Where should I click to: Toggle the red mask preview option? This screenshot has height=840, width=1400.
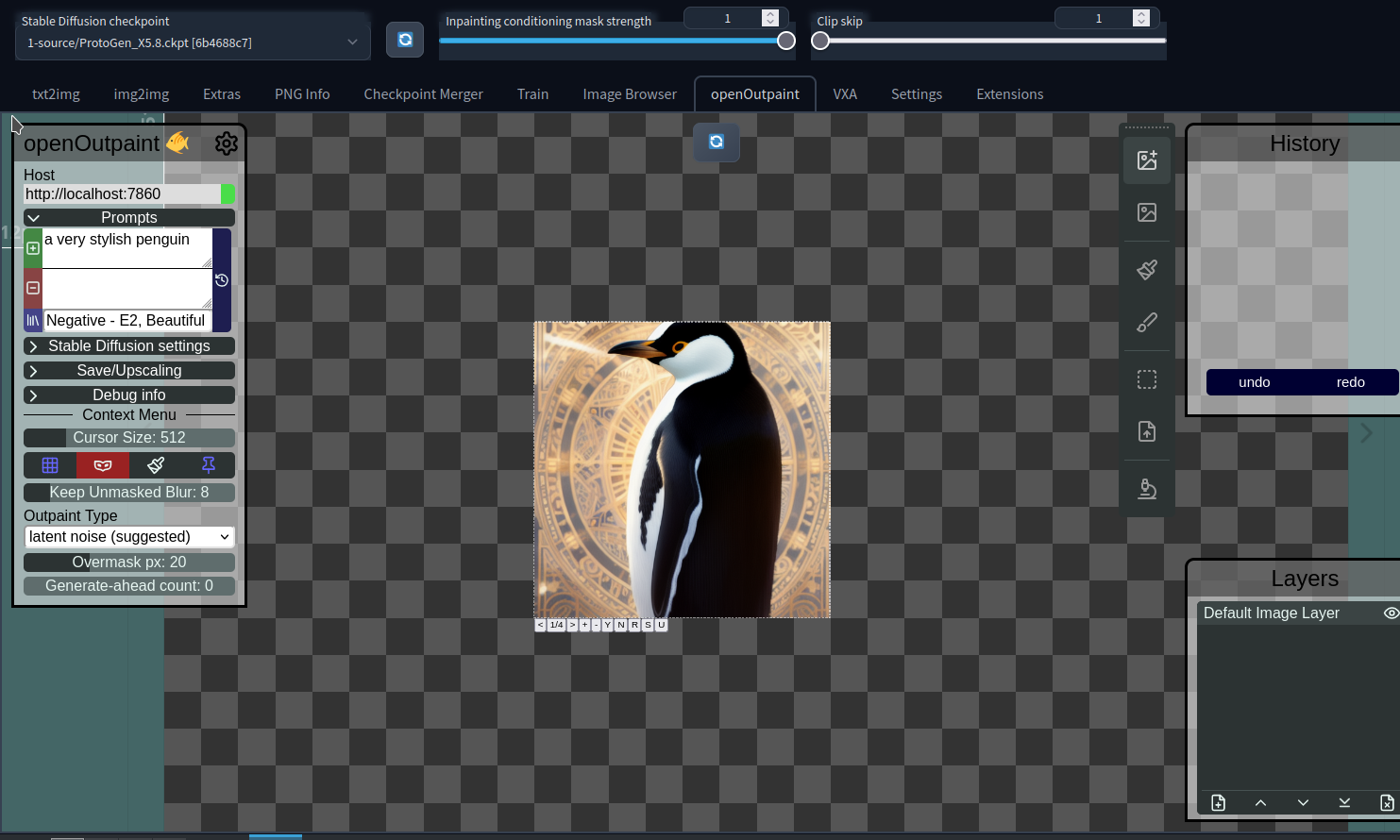coord(103,464)
